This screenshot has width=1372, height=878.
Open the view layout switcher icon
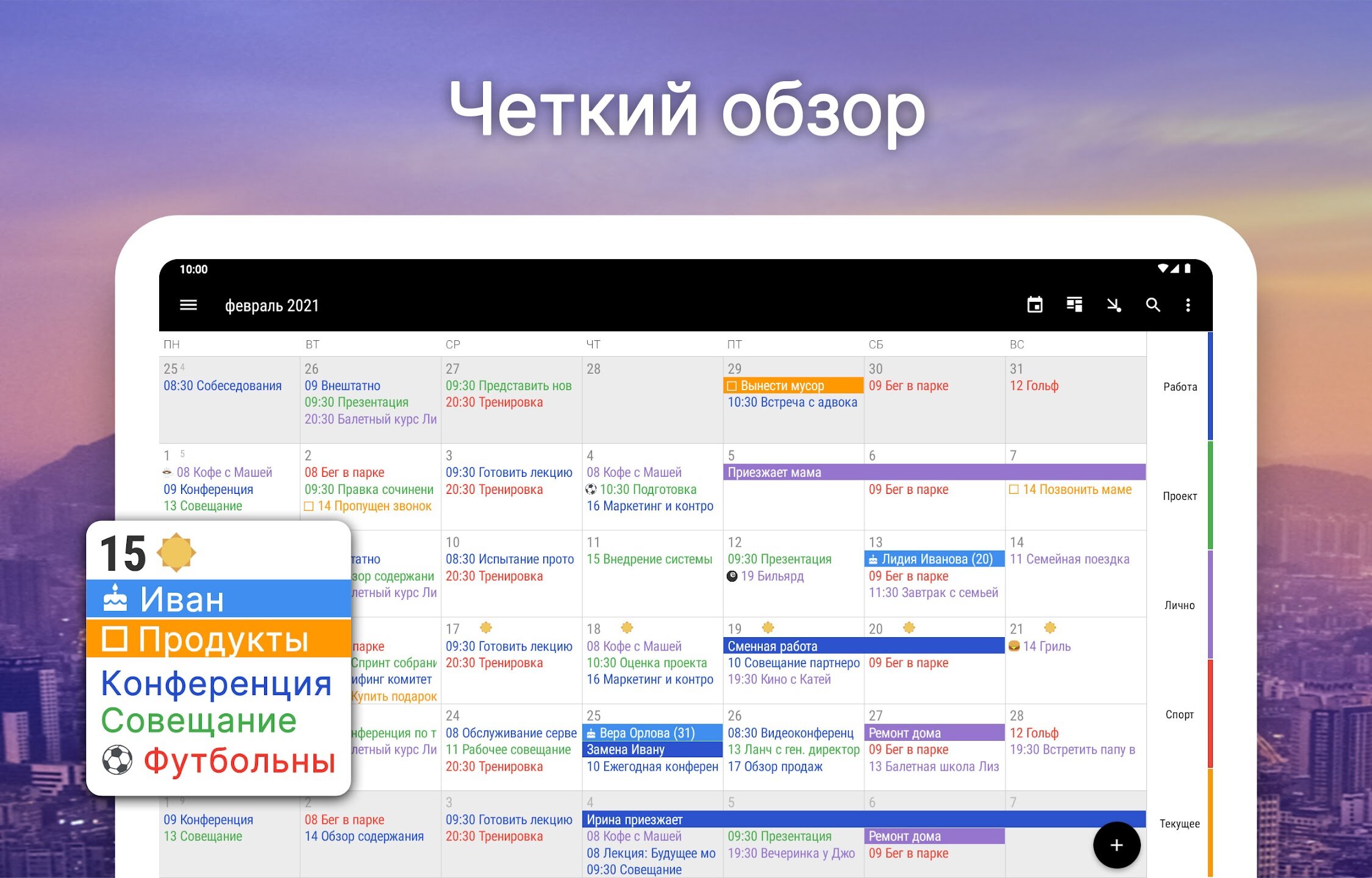coord(1074,305)
